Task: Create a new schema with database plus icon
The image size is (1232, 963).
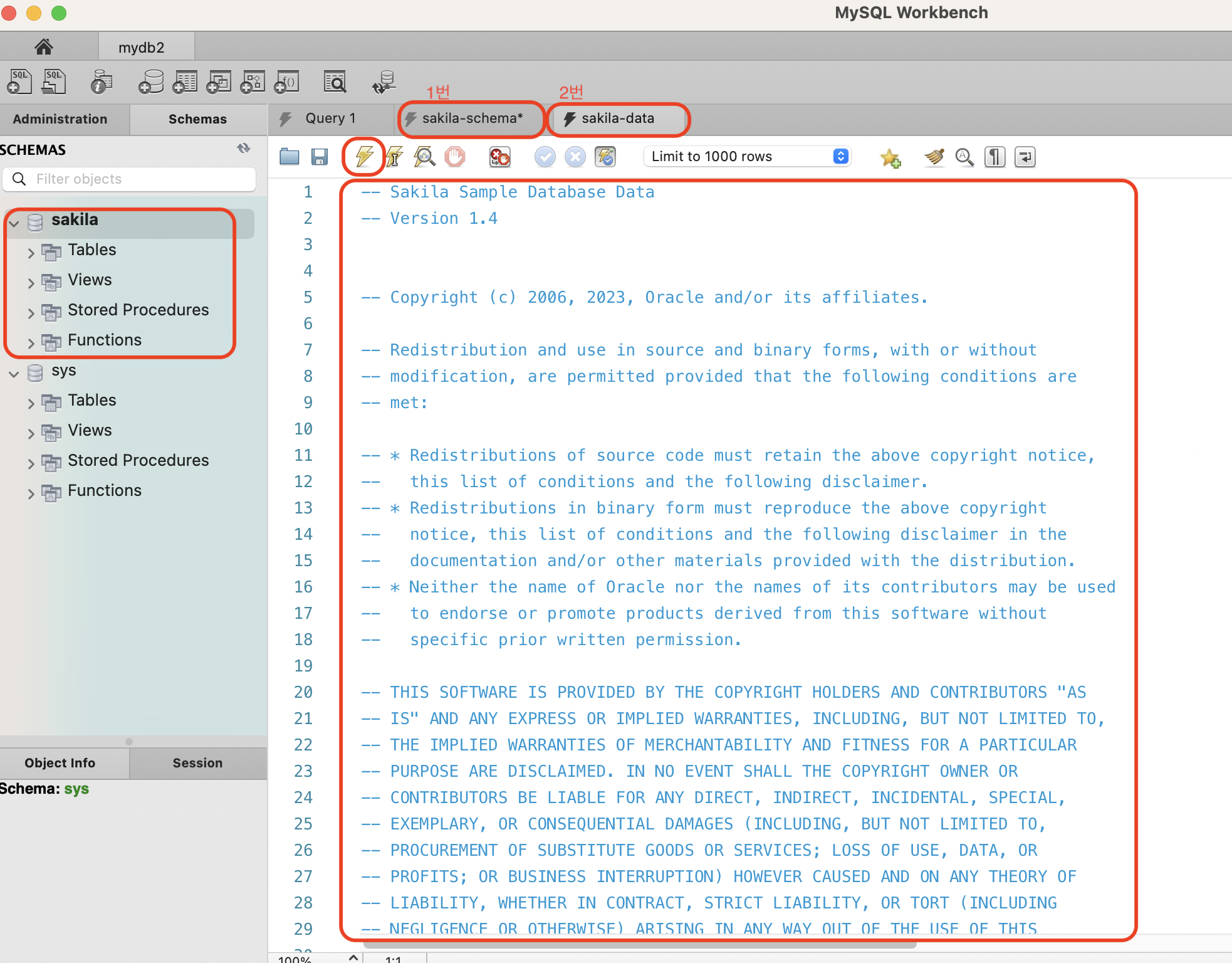Action: tap(151, 82)
